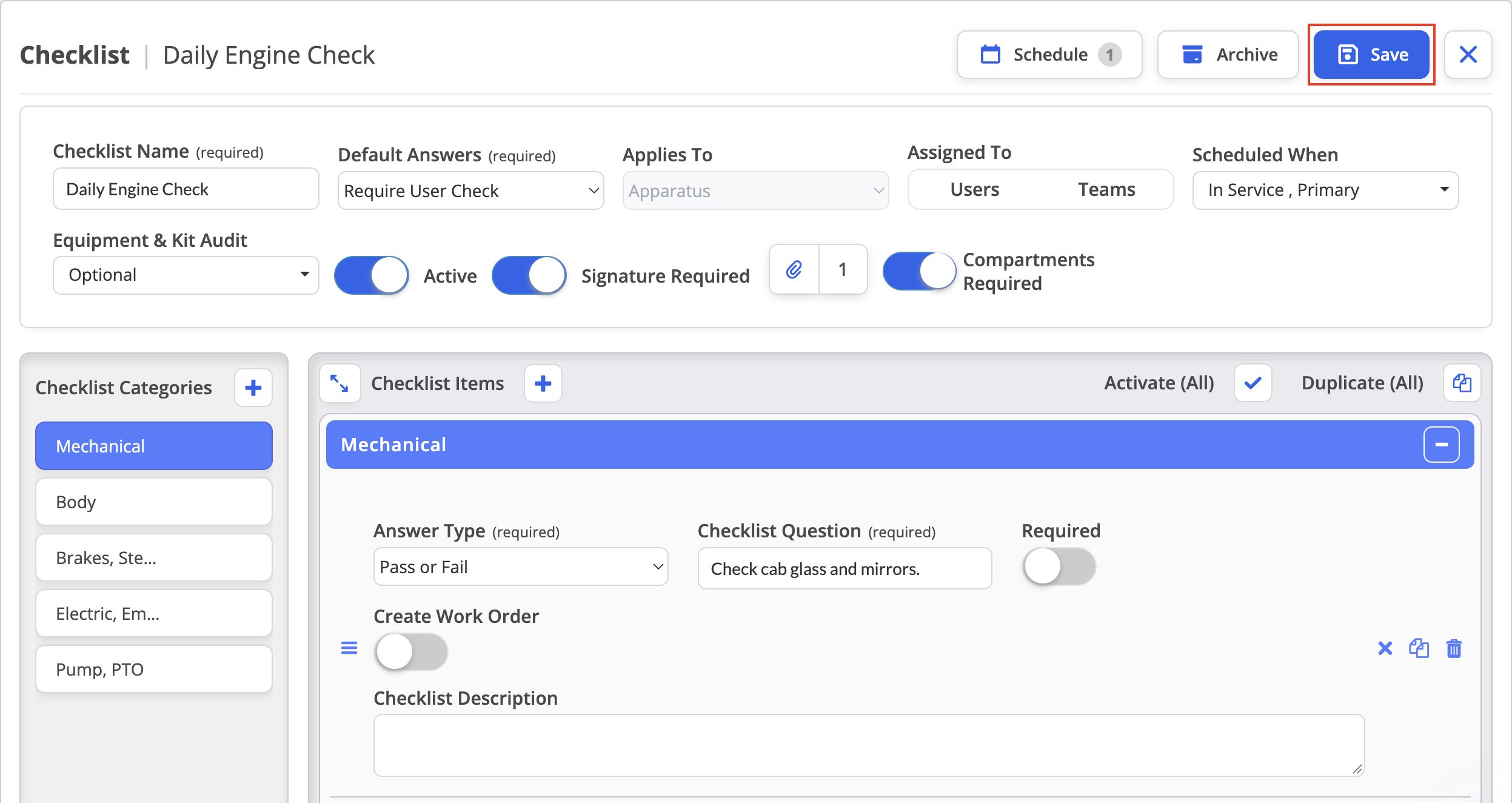Select the Users assignment tab
Screen dimensions: 1512x803
(974, 189)
